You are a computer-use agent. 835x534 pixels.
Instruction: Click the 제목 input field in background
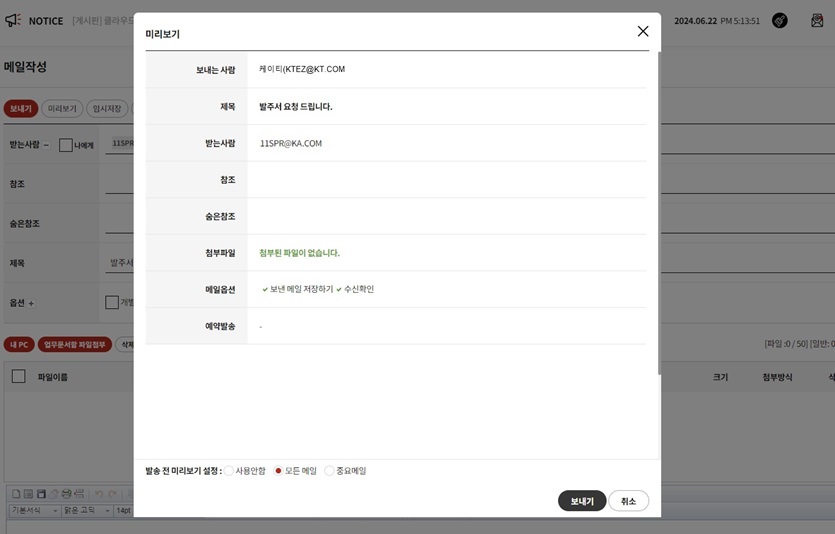(x=119, y=263)
